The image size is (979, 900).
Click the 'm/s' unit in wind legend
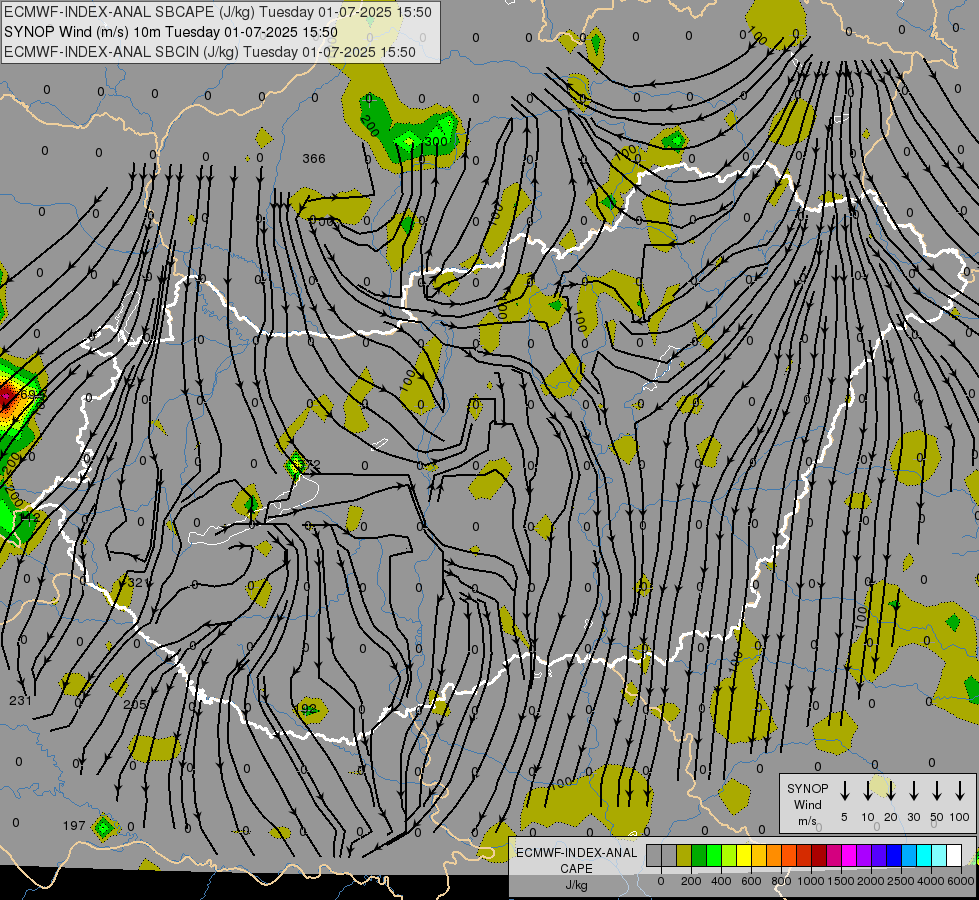(x=807, y=821)
